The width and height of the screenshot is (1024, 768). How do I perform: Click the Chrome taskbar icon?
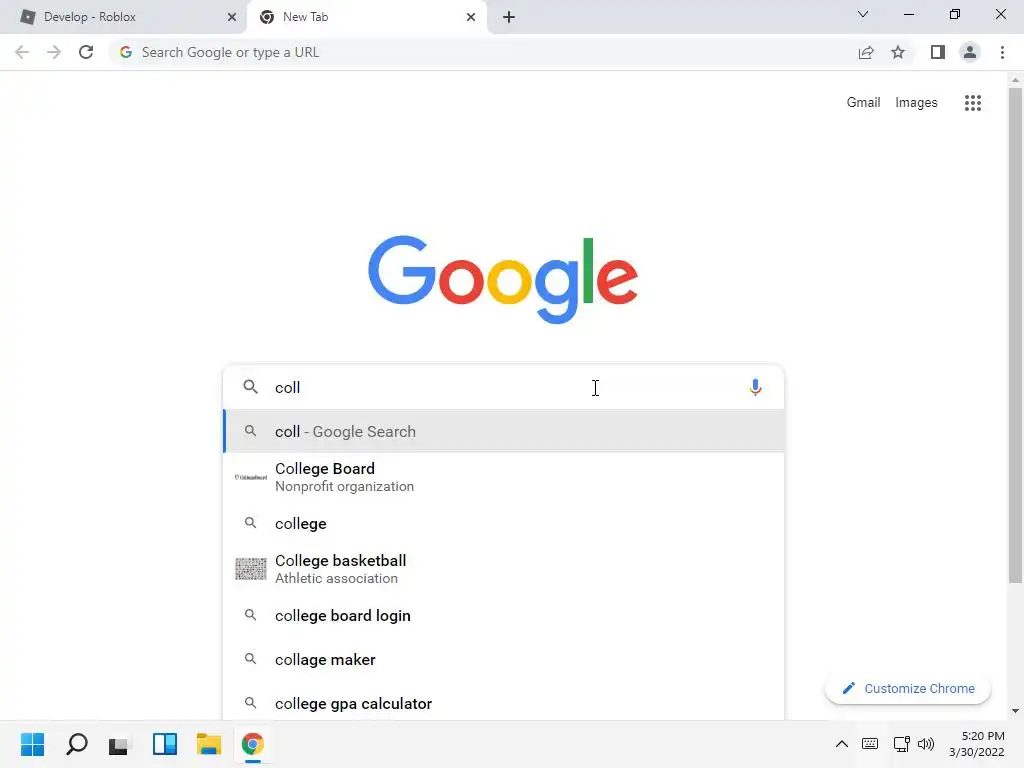(x=253, y=744)
